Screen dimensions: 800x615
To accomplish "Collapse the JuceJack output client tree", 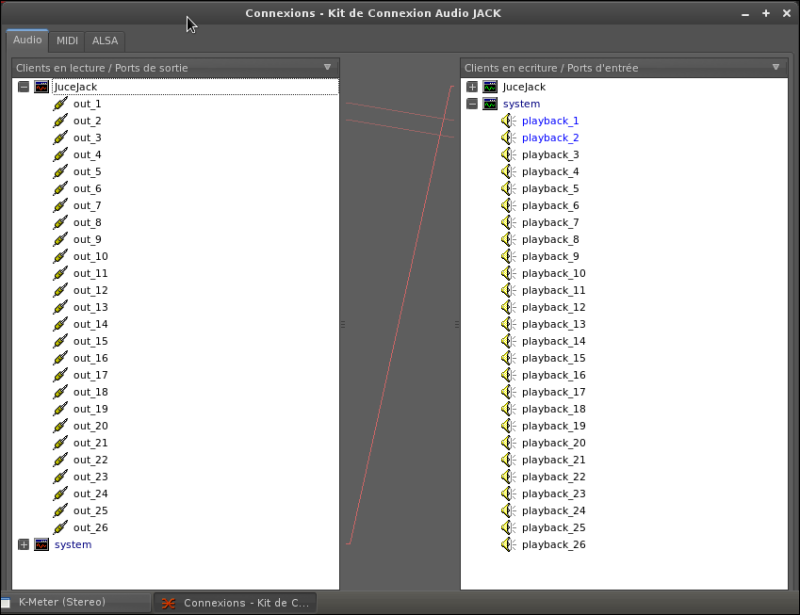I will (23, 87).
